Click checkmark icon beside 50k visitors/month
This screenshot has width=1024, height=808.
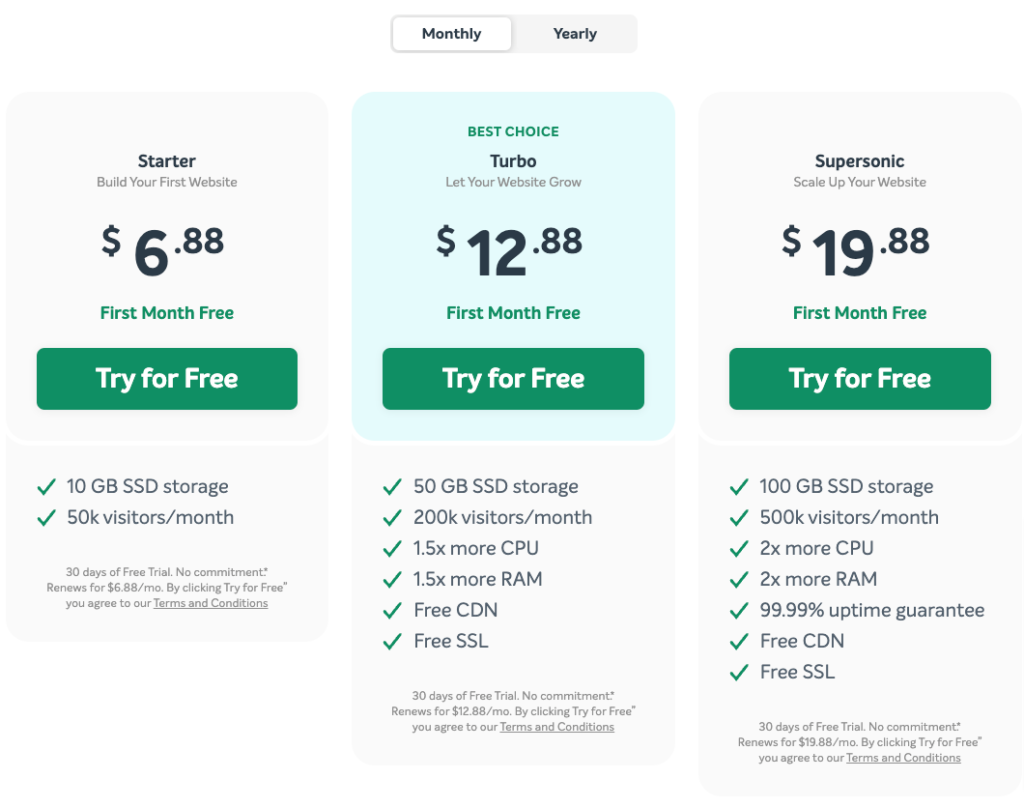click(46, 518)
